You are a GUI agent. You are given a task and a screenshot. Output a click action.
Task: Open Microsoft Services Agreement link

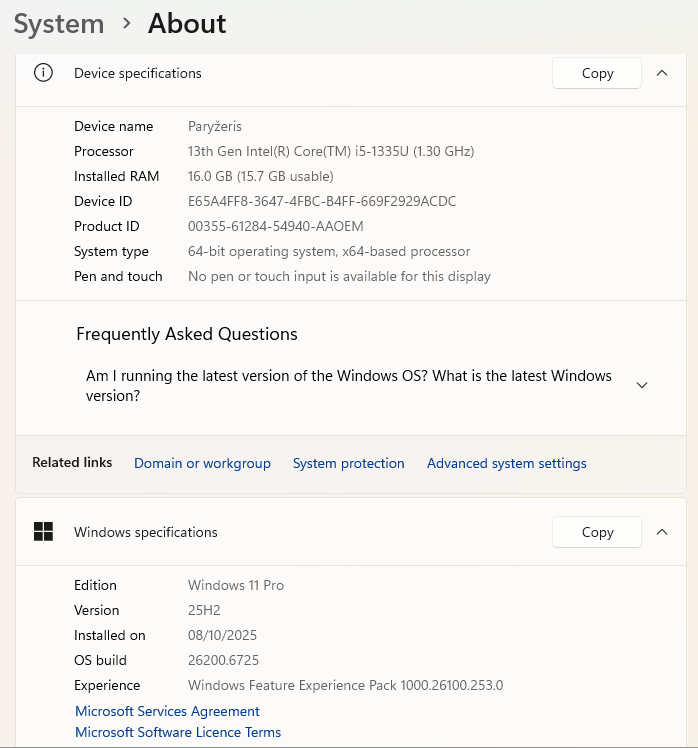(167, 711)
